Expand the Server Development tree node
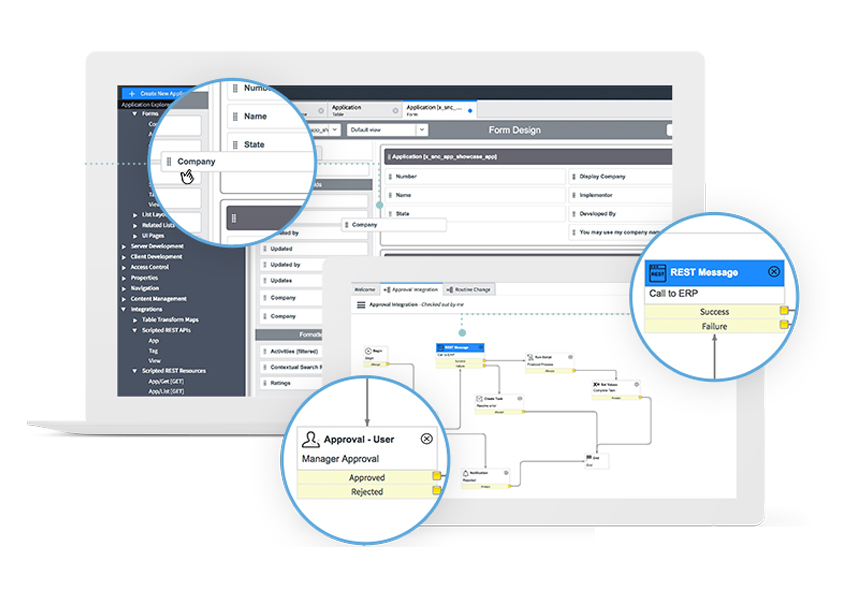Viewport: 858px width, 597px height. [x=124, y=247]
